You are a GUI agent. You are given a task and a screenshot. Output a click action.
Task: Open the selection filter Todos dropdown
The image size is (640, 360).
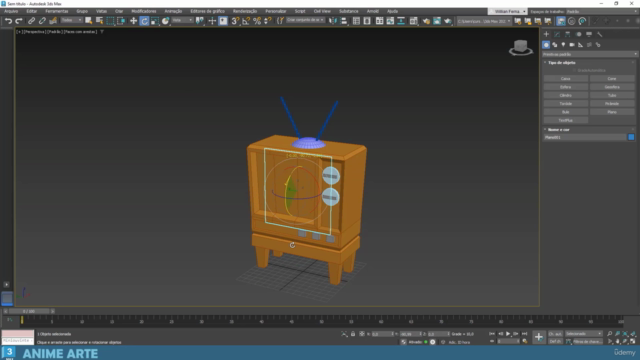pos(71,20)
